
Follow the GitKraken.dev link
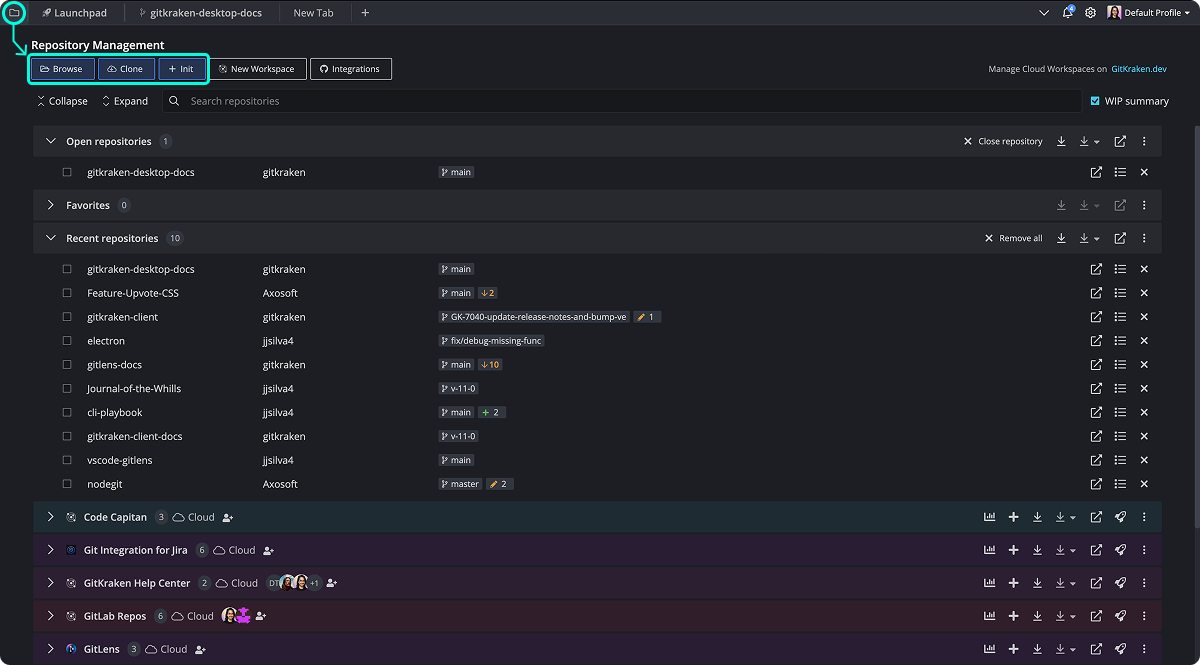(1139, 69)
